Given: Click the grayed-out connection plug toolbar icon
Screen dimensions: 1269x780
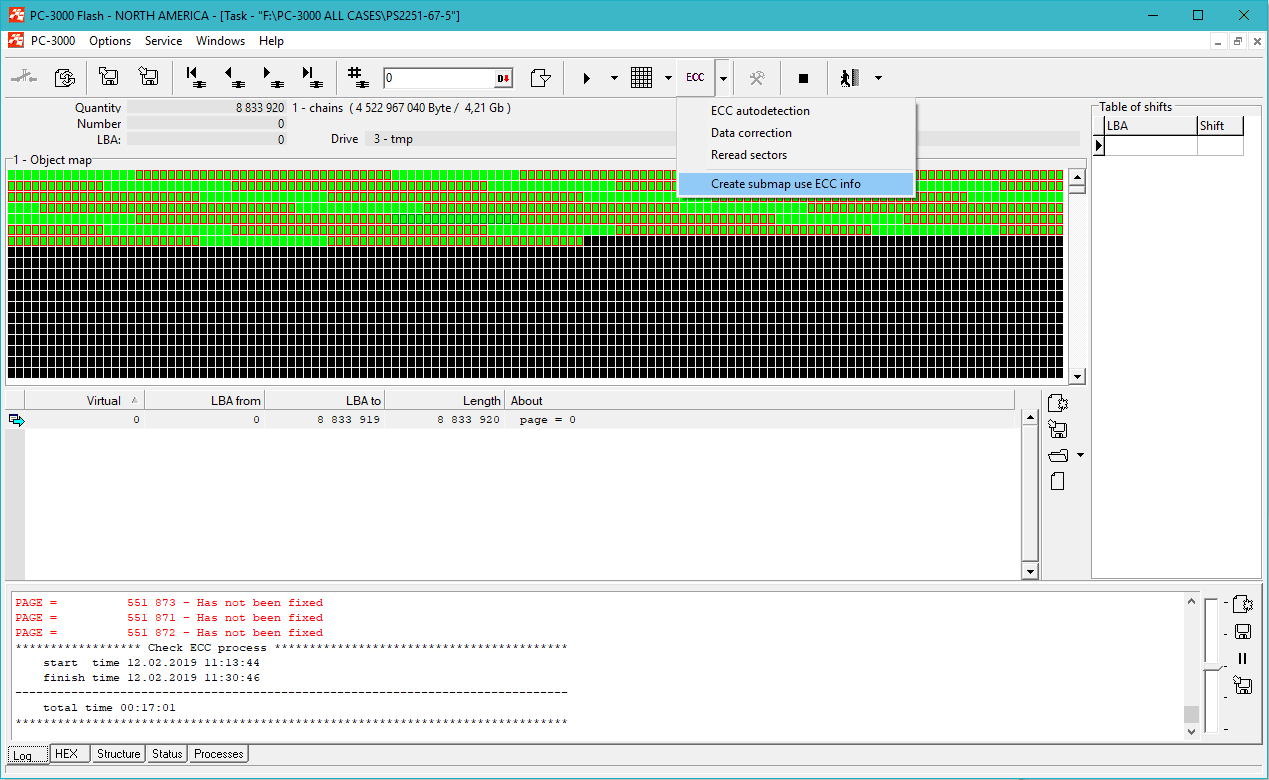Looking at the screenshot, I should (x=24, y=78).
